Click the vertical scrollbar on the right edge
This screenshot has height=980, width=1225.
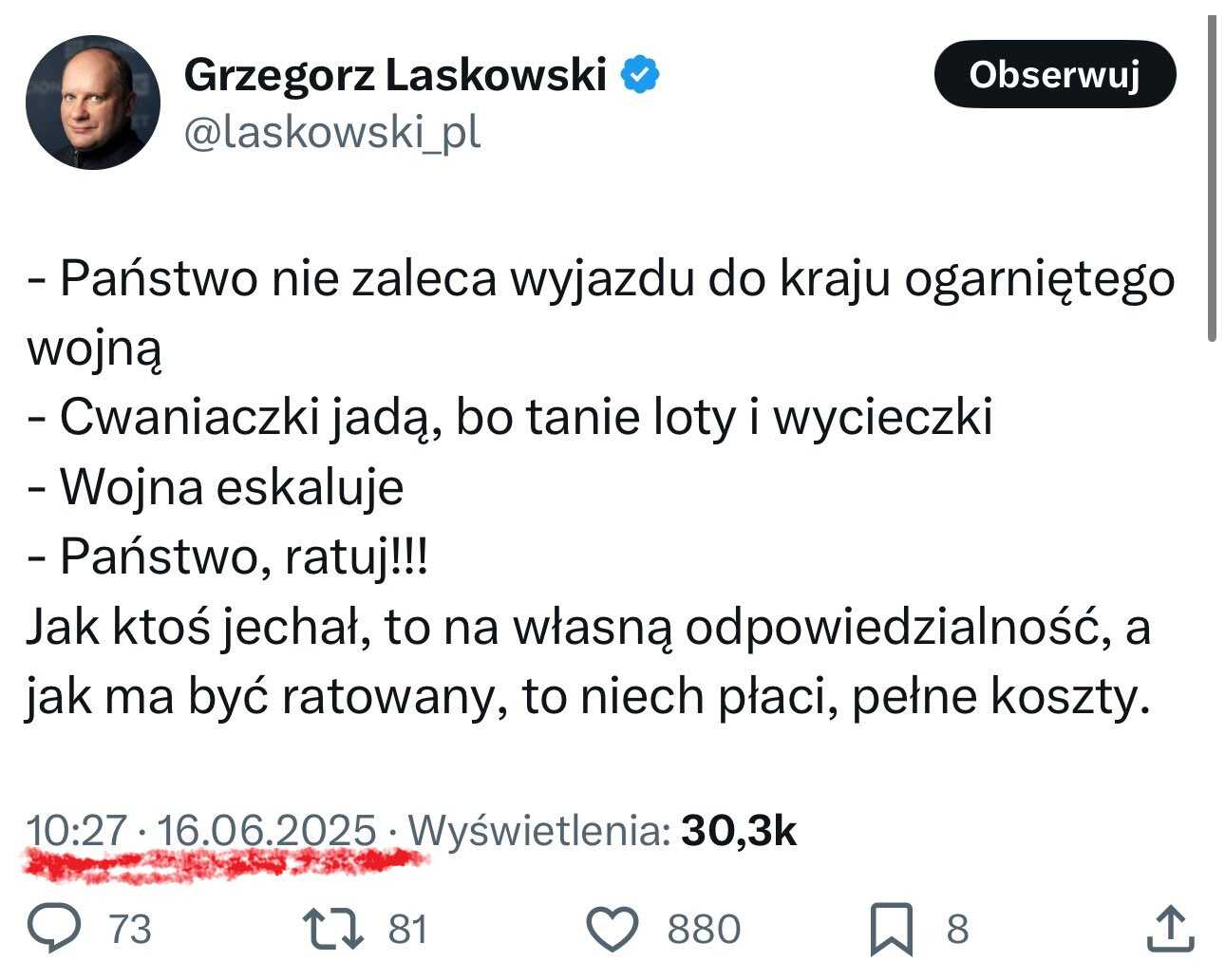1212,179
